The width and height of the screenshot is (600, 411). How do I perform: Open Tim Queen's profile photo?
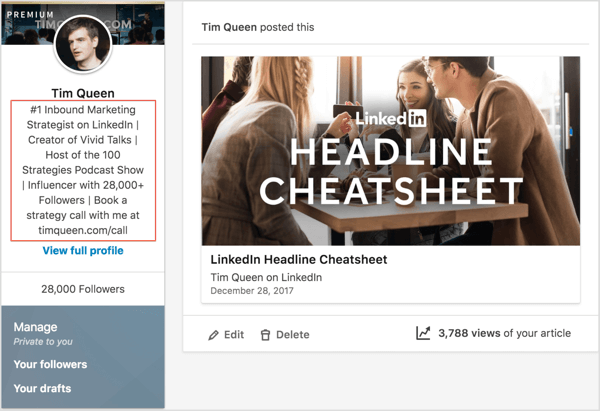83,44
